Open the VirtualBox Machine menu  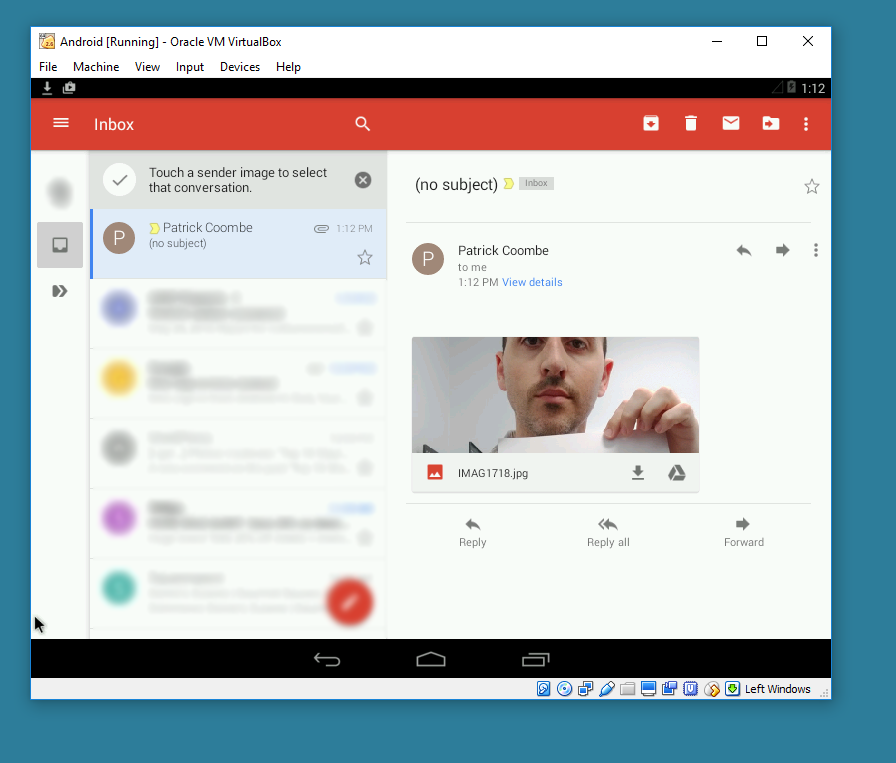point(96,67)
